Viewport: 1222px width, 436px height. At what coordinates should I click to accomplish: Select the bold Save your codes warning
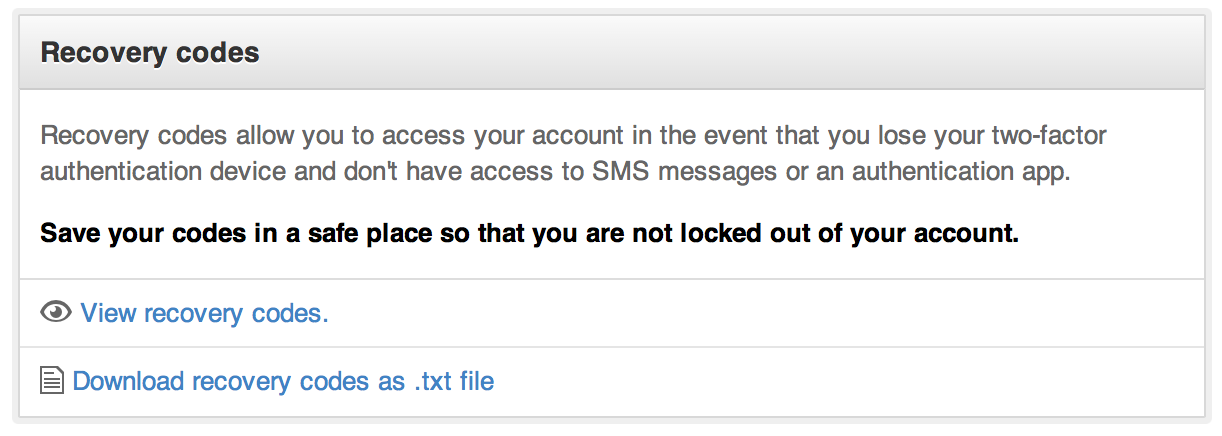(529, 234)
